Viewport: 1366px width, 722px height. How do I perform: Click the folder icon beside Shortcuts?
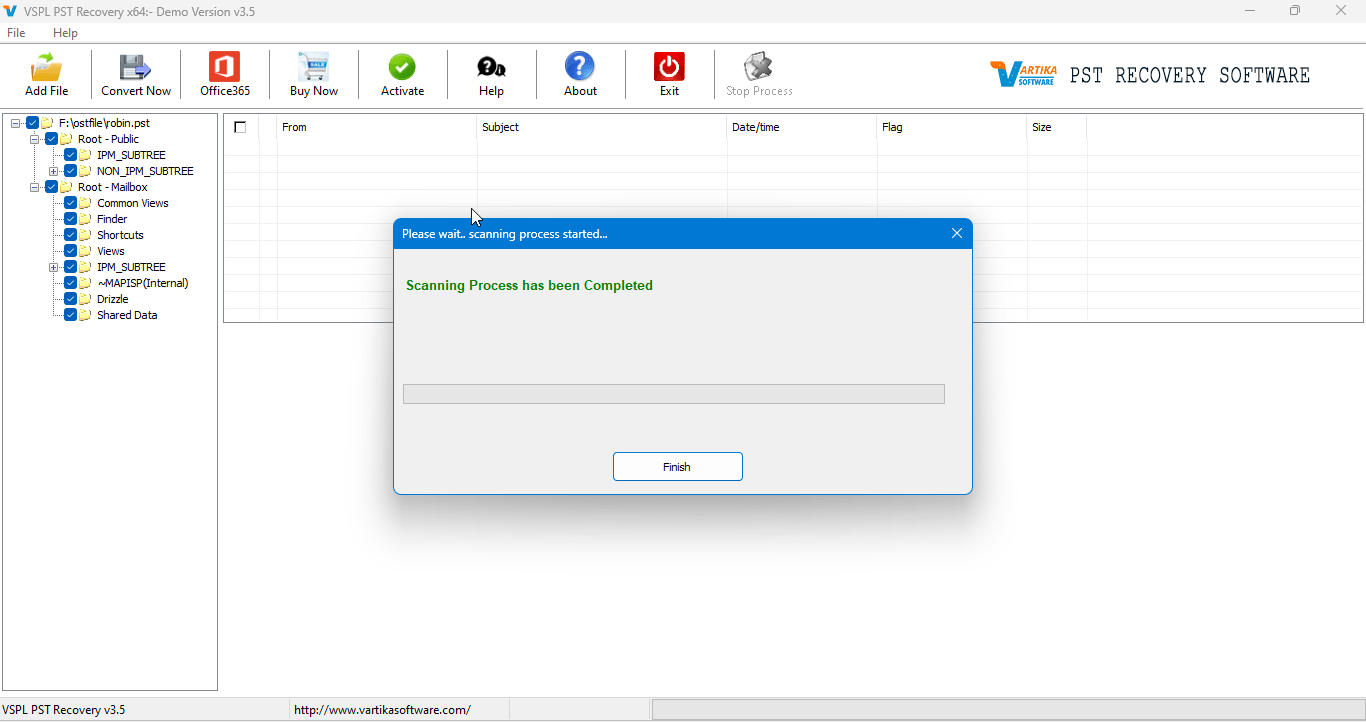pos(86,235)
